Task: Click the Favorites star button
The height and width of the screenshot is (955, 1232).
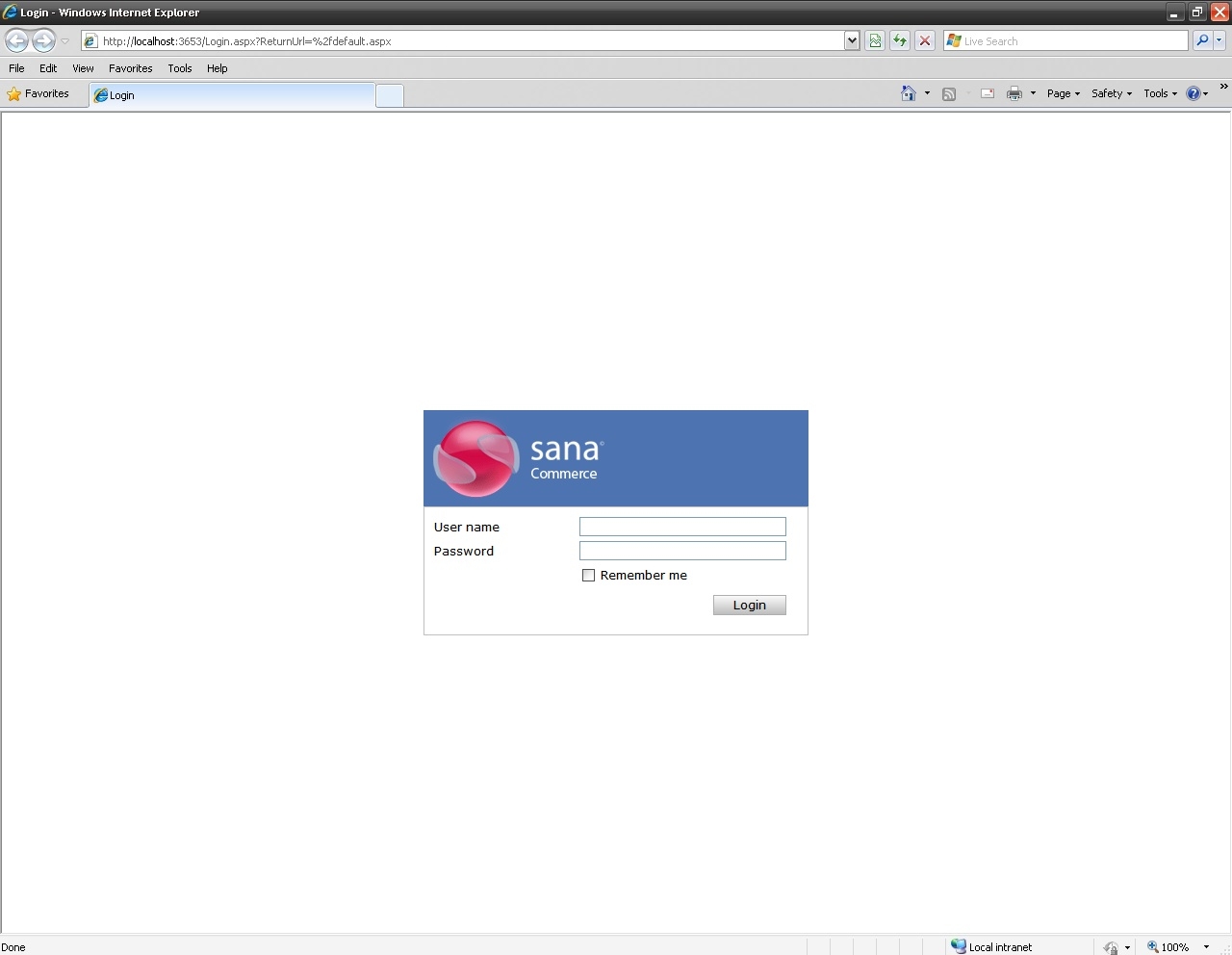Action: (38, 93)
